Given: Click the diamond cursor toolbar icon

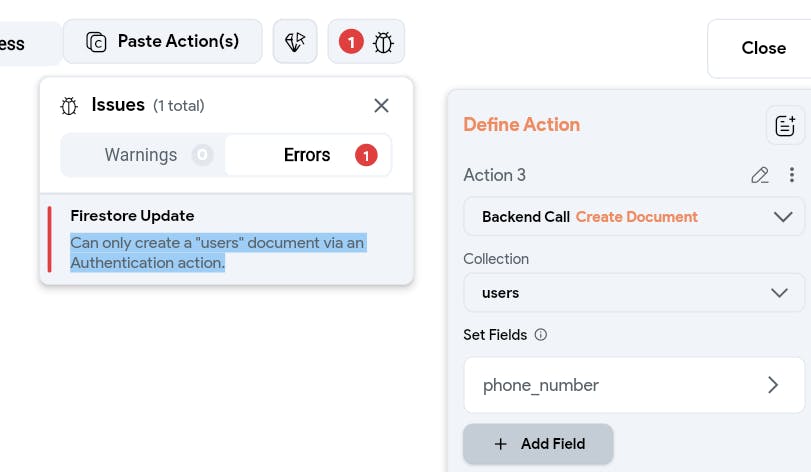Looking at the screenshot, I should (x=295, y=42).
